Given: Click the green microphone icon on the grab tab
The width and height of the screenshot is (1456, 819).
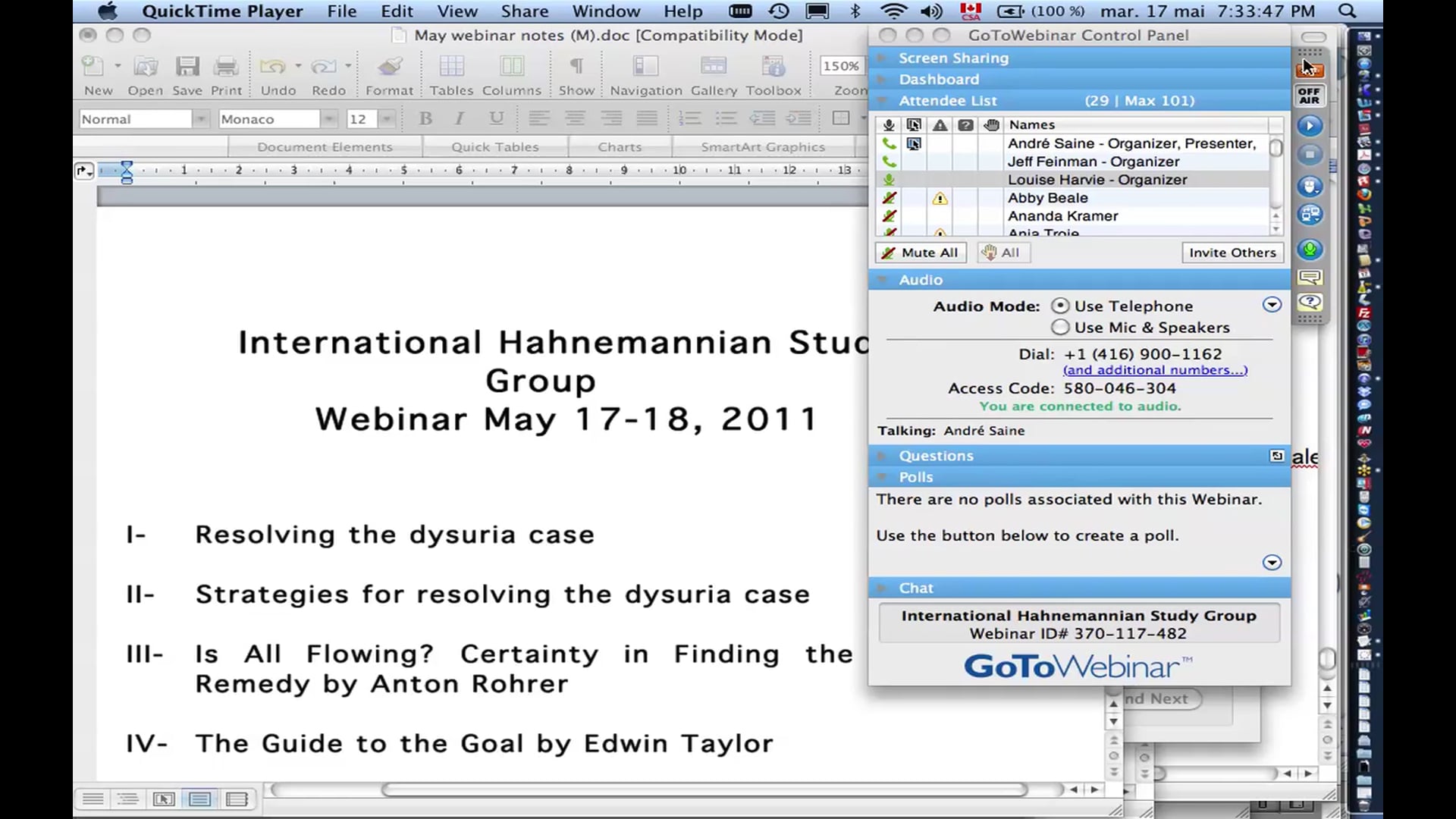Looking at the screenshot, I should [1310, 249].
